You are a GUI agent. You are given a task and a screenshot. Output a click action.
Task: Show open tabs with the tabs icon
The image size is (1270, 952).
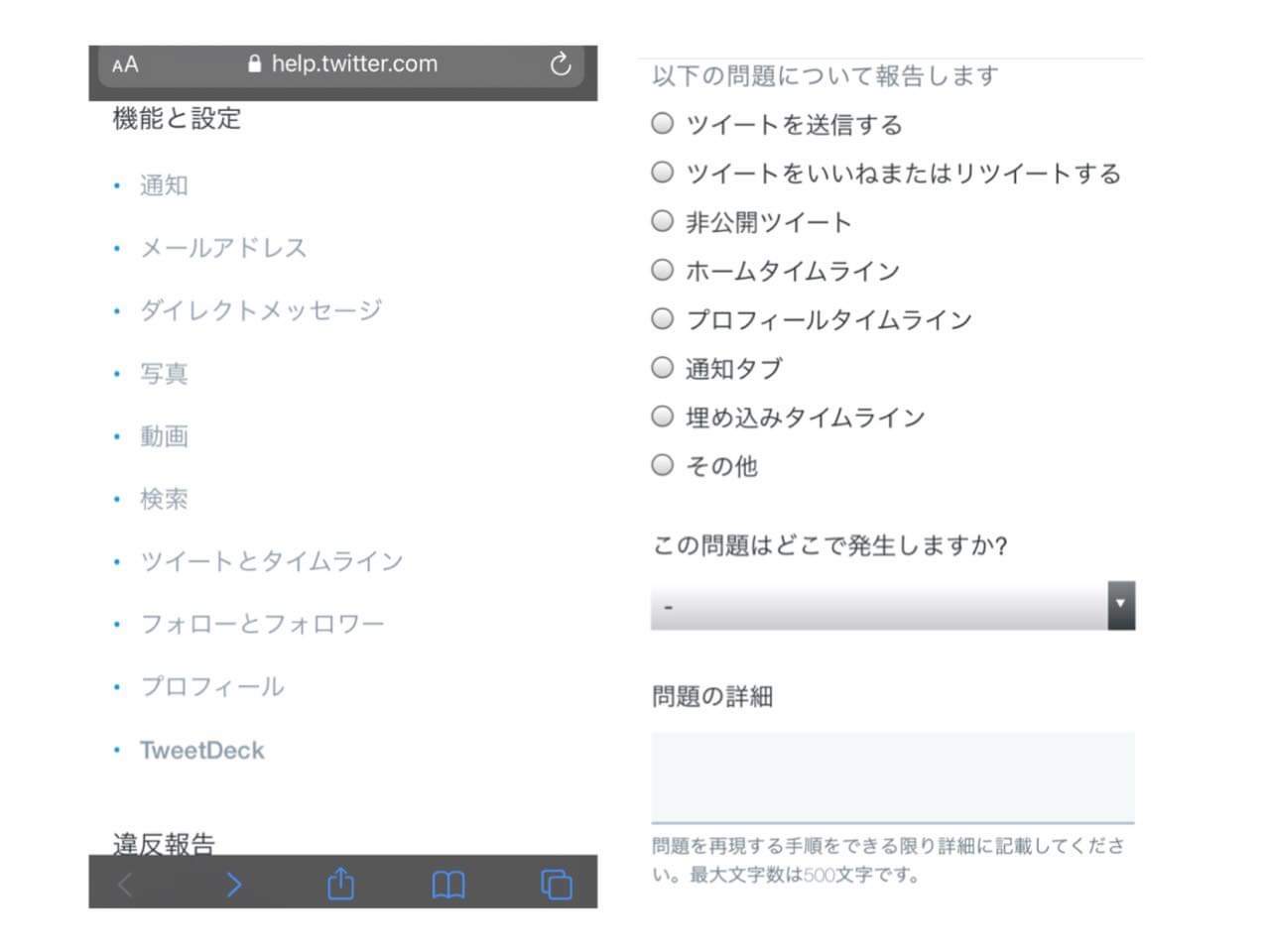tap(557, 885)
